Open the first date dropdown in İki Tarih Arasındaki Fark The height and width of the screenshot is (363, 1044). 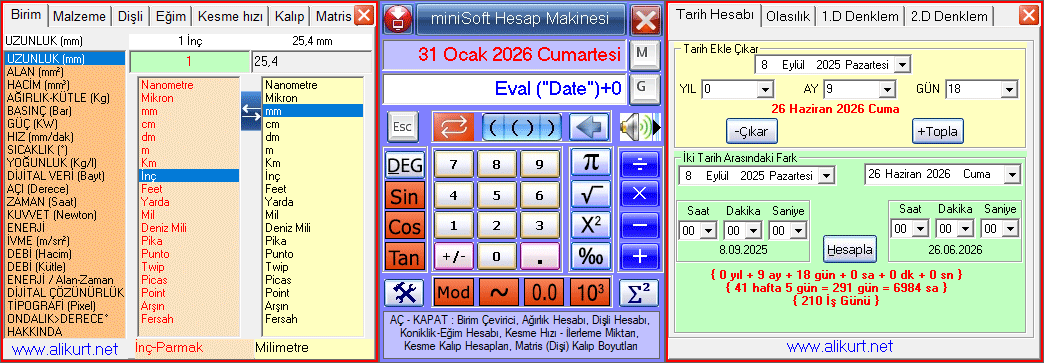pyautogui.click(x=827, y=176)
